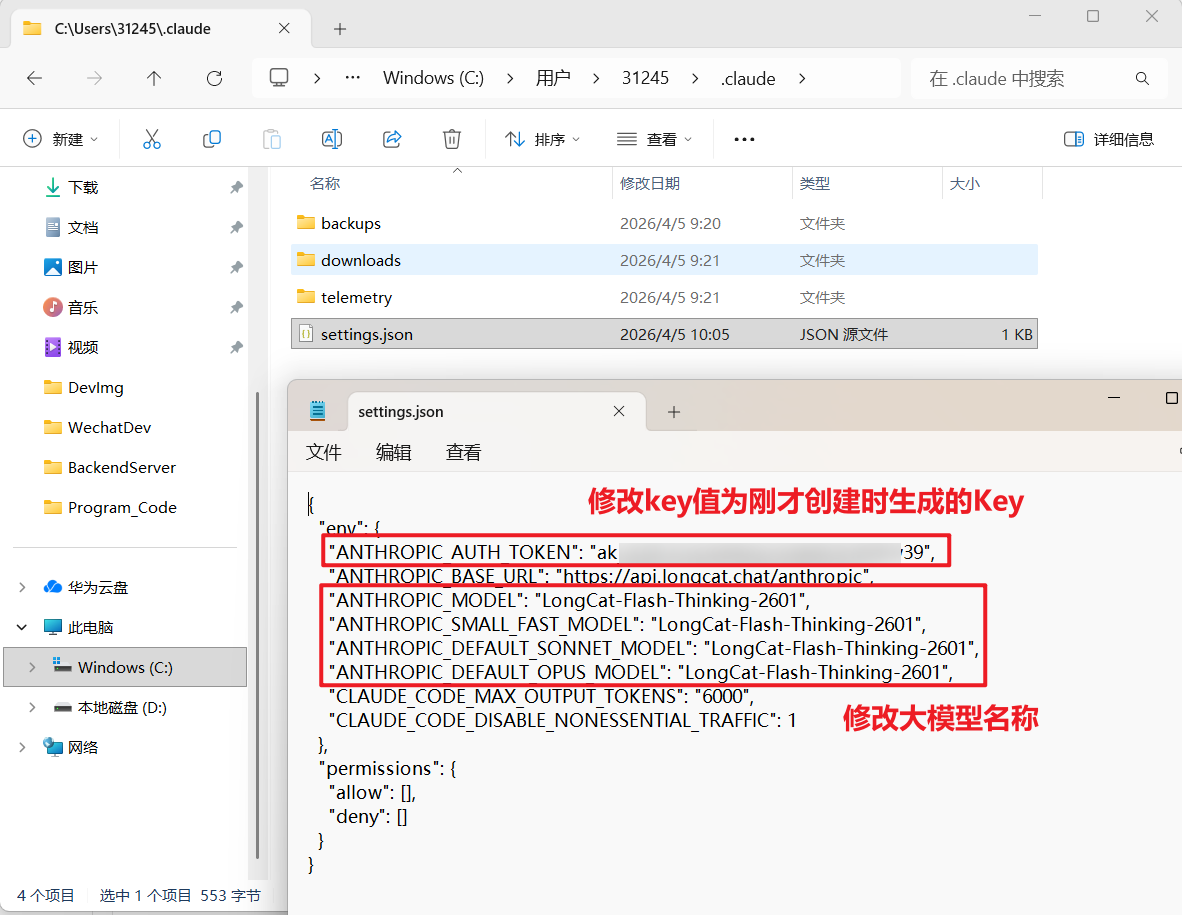Click 31245 in the breadcrumb path

pyautogui.click(x=645, y=78)
